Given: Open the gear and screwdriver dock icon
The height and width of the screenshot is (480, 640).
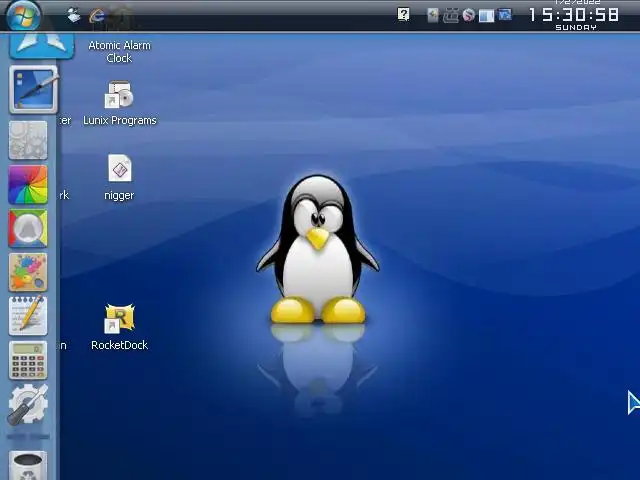Looking at the screenshot, I should click(x=28, y=404).
